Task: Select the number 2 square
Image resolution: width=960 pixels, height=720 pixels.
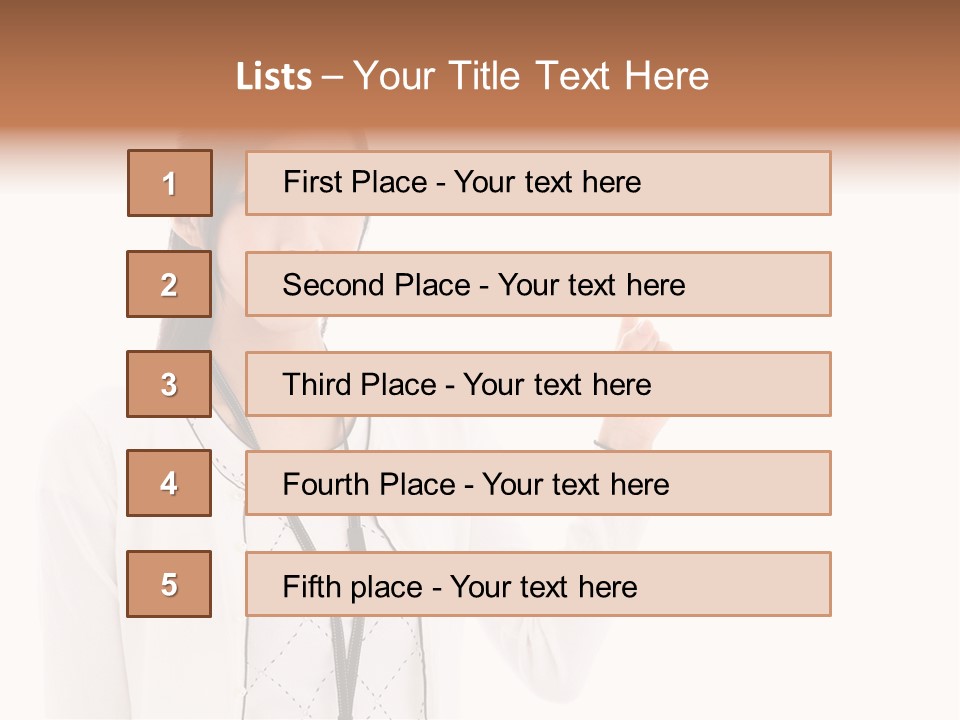Action: tap(169, 284)
